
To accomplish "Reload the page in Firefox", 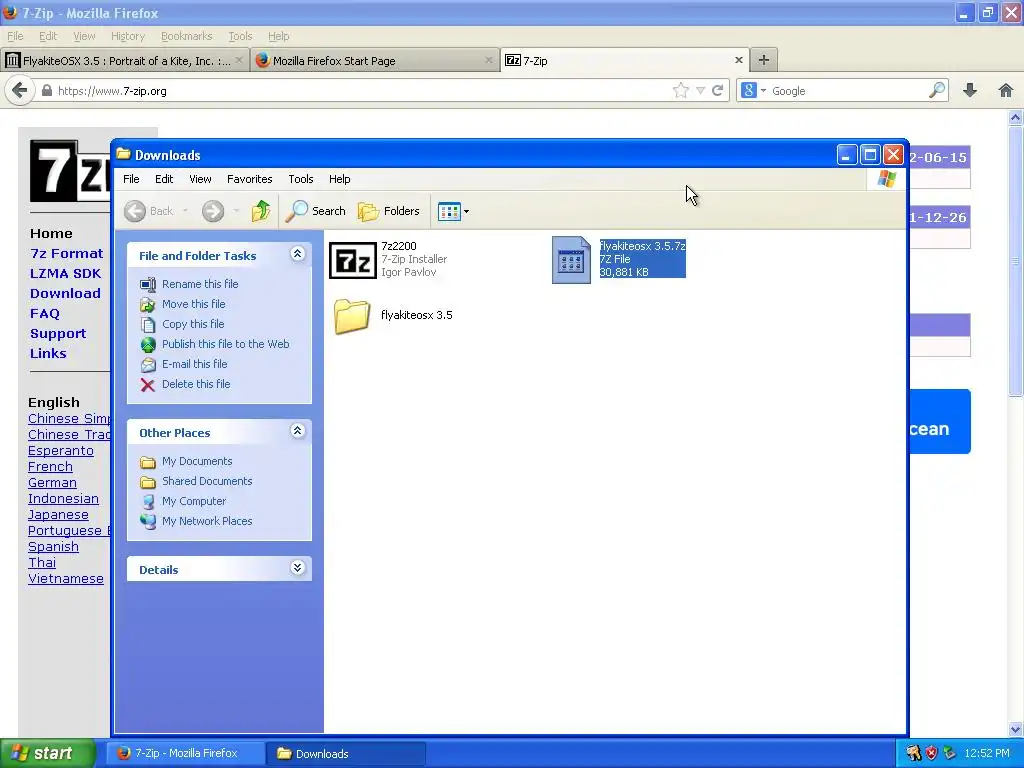I will [717, 91].
